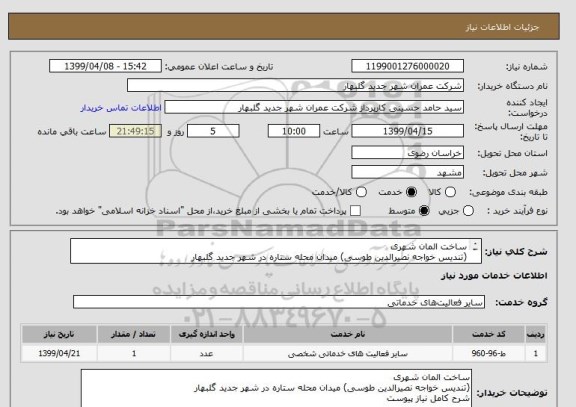
Task: Click the response deadline date 1399/04/15
Action: click(x=407, y=131)
